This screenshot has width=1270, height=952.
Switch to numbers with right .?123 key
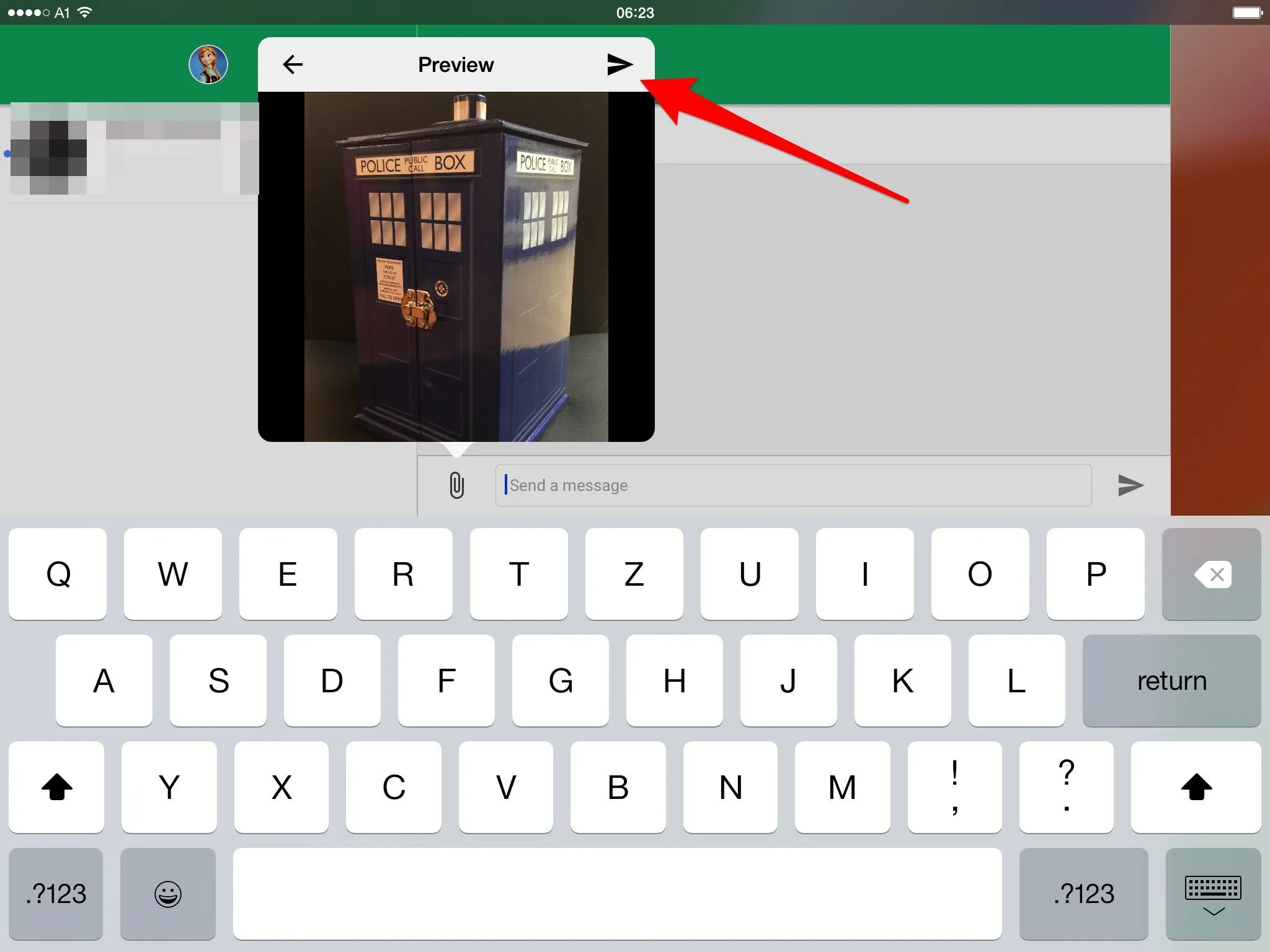pyautogui.click(x=1083, y=894)
